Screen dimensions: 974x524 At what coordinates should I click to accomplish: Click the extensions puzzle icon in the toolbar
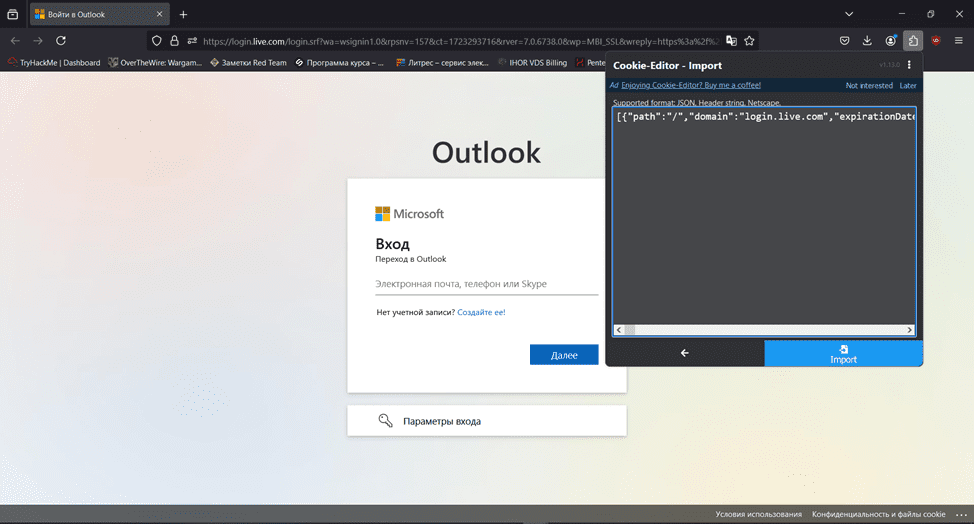pos(912,41)
